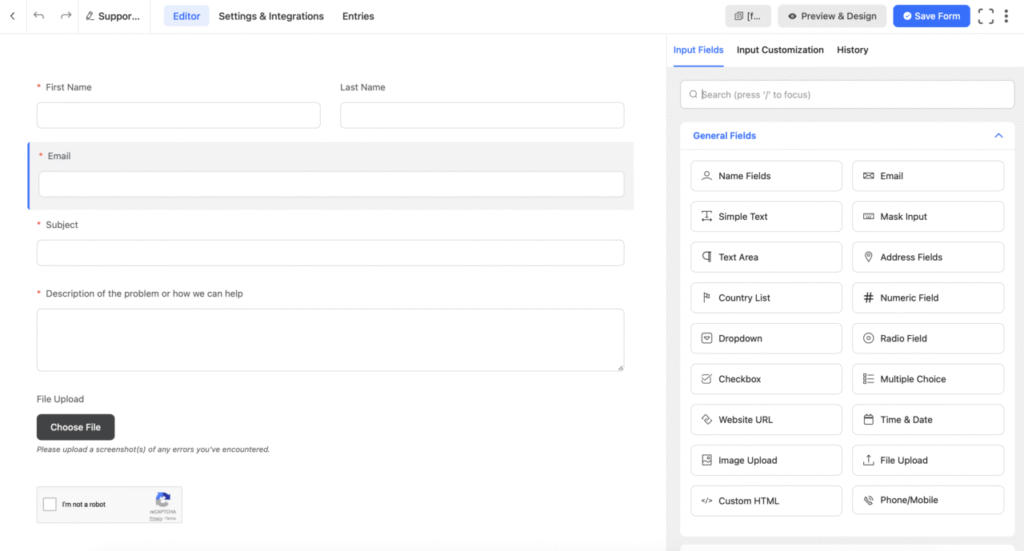Image resolution: width=1024 pixels, height=551 pixels.
Task: Click the Email input in form
Action: (x=331, y=184)
